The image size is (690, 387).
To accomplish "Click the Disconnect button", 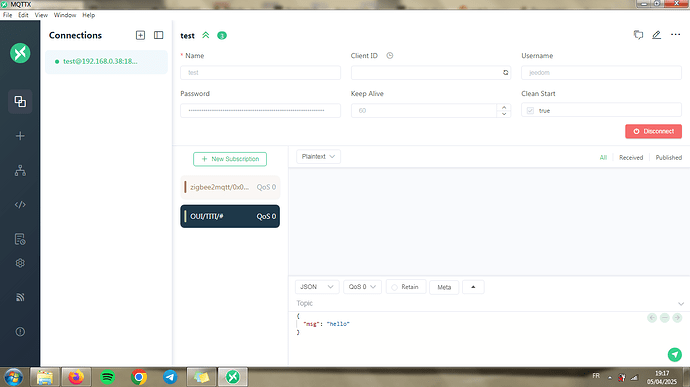I will (653, 131).
